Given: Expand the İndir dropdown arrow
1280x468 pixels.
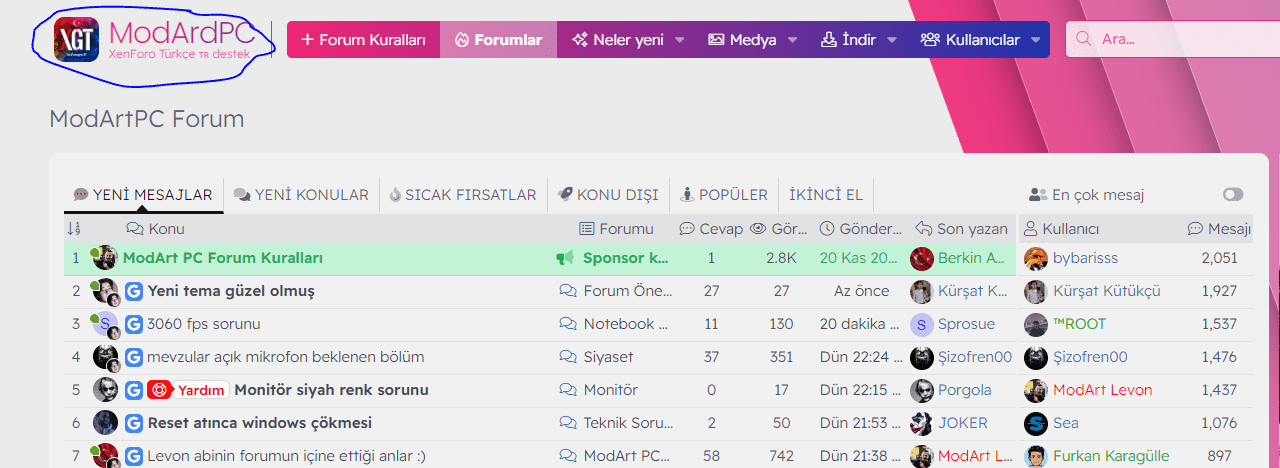Looking at the screenshot, I should point(892,40).
